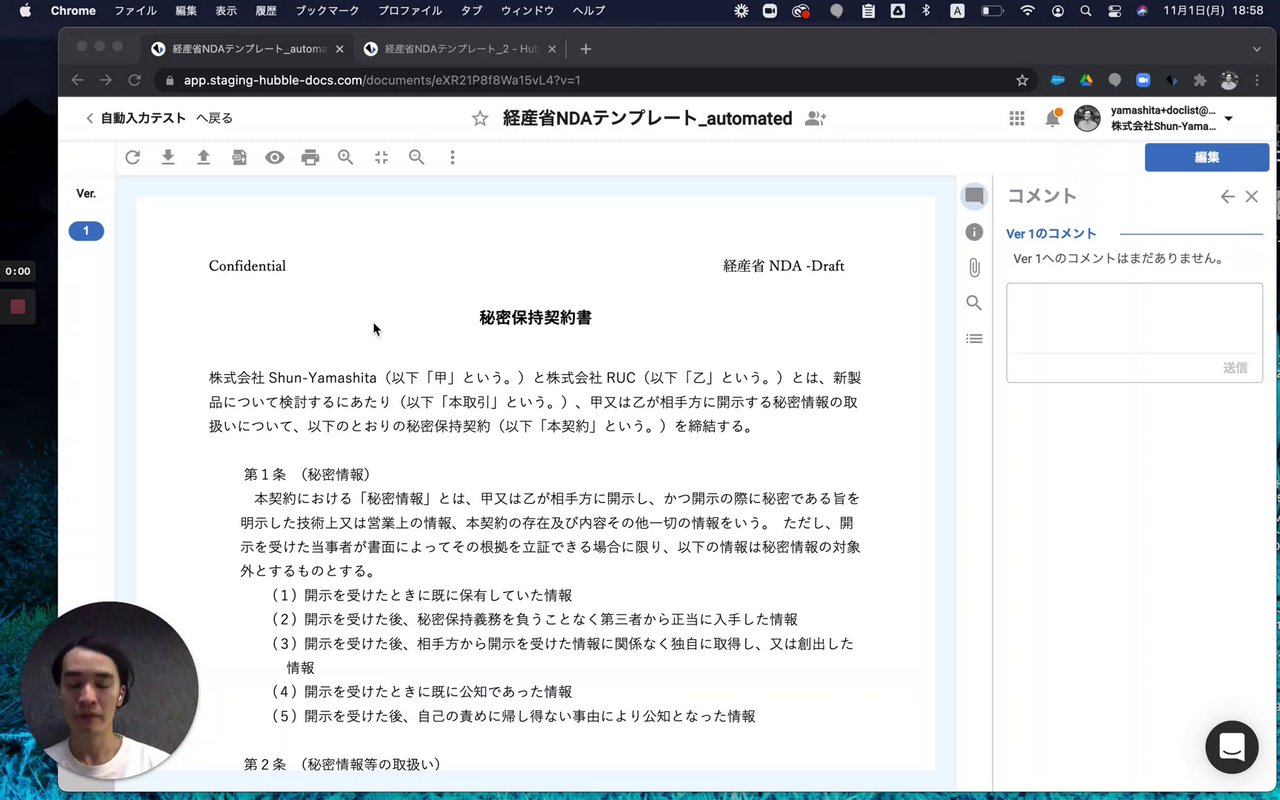Click the 送信 send button

pos(1236,368)
